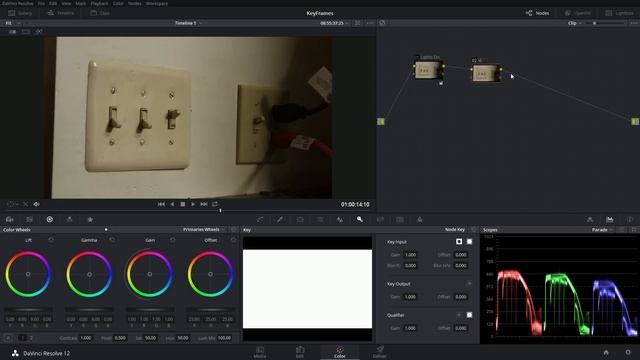Select the Key palette icon
Viewport: 640px width, 360px height.
(x=360, y=220)
